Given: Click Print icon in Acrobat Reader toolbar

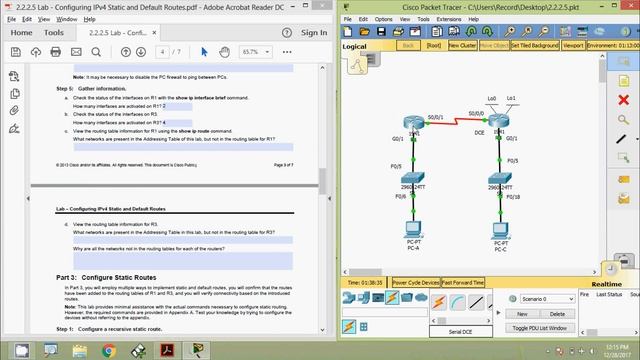Looking at the screenshot, I should [56, 52].
